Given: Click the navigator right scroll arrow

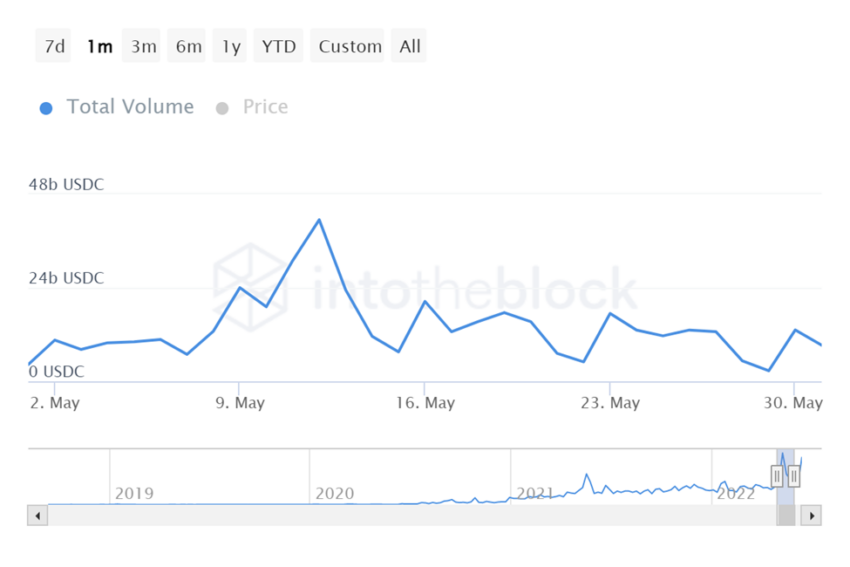Looking at the screenshot, I should (812, 516).
